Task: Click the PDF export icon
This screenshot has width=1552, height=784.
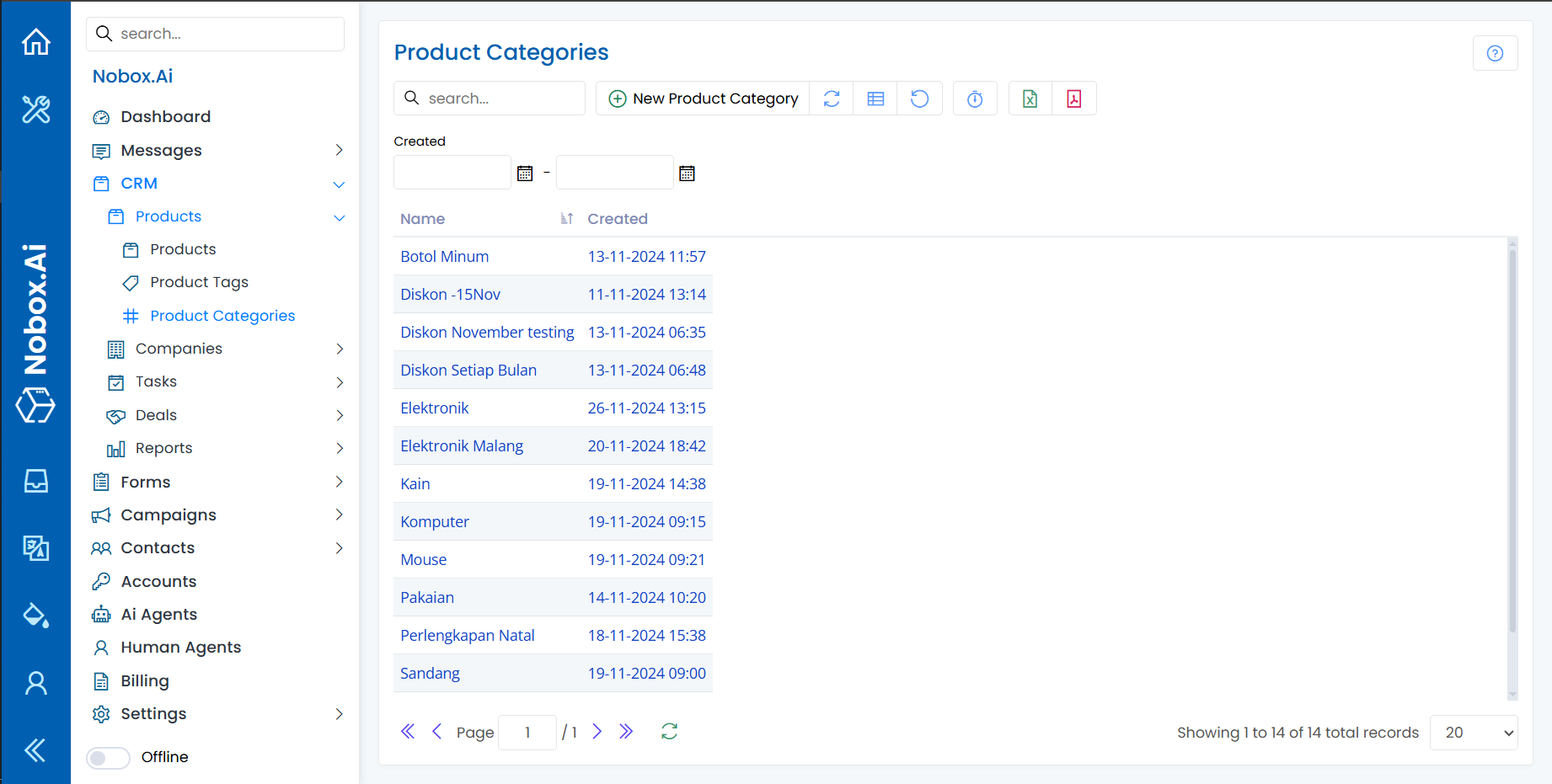Action: [1073, 99]
